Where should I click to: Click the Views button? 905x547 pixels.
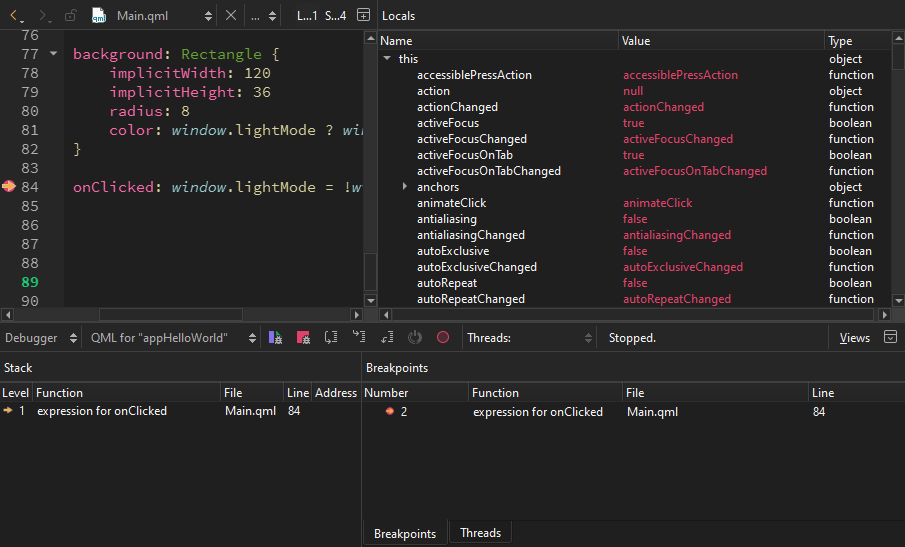[x=854, y=338]
